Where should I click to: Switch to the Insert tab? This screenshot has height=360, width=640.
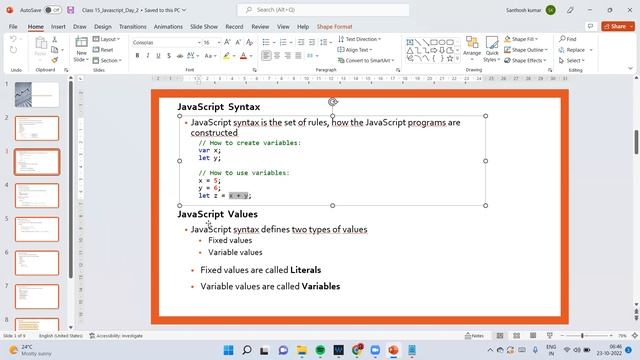[58, 27]
